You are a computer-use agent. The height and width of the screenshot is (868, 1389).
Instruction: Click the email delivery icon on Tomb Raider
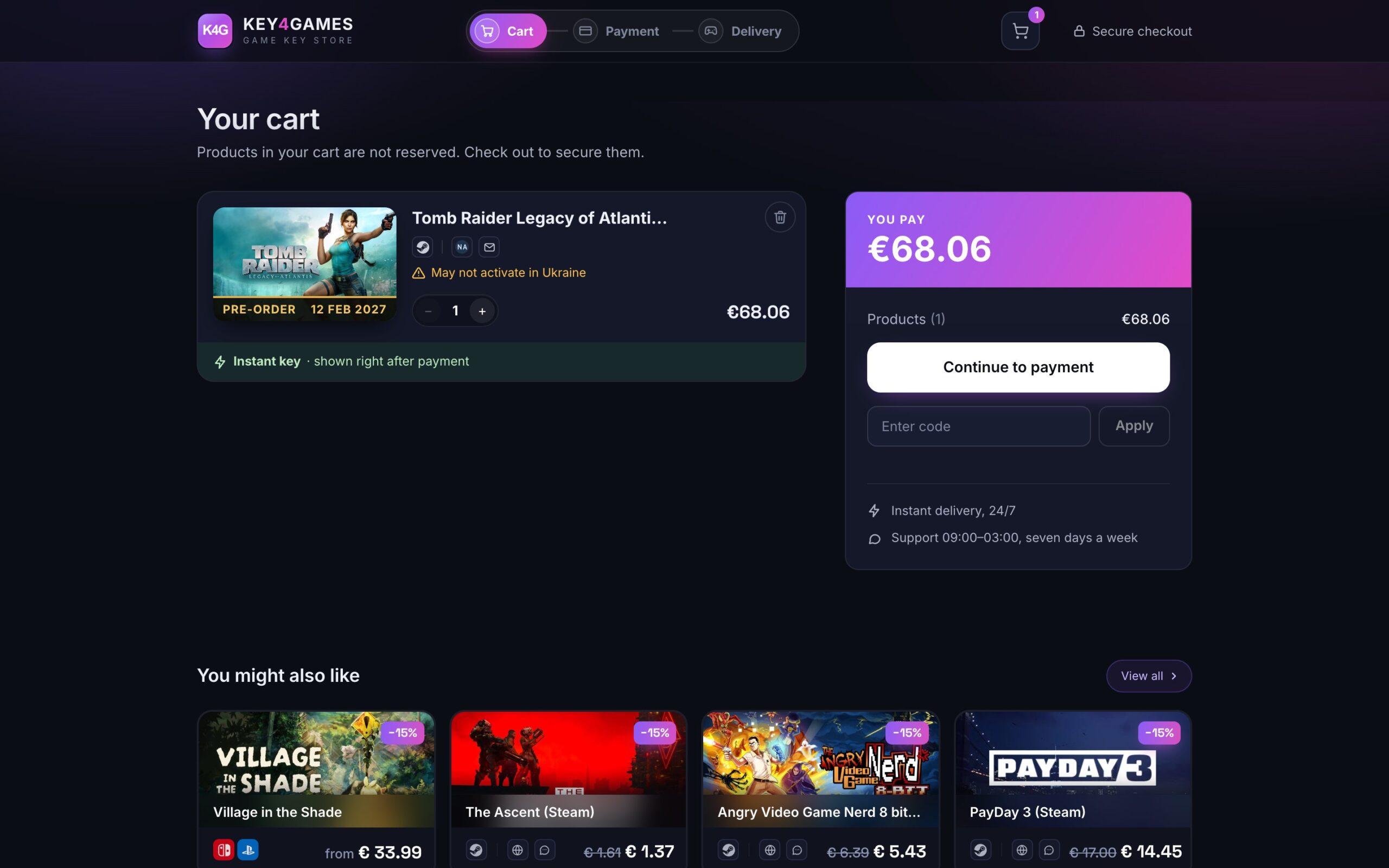(x=489, y=247)
